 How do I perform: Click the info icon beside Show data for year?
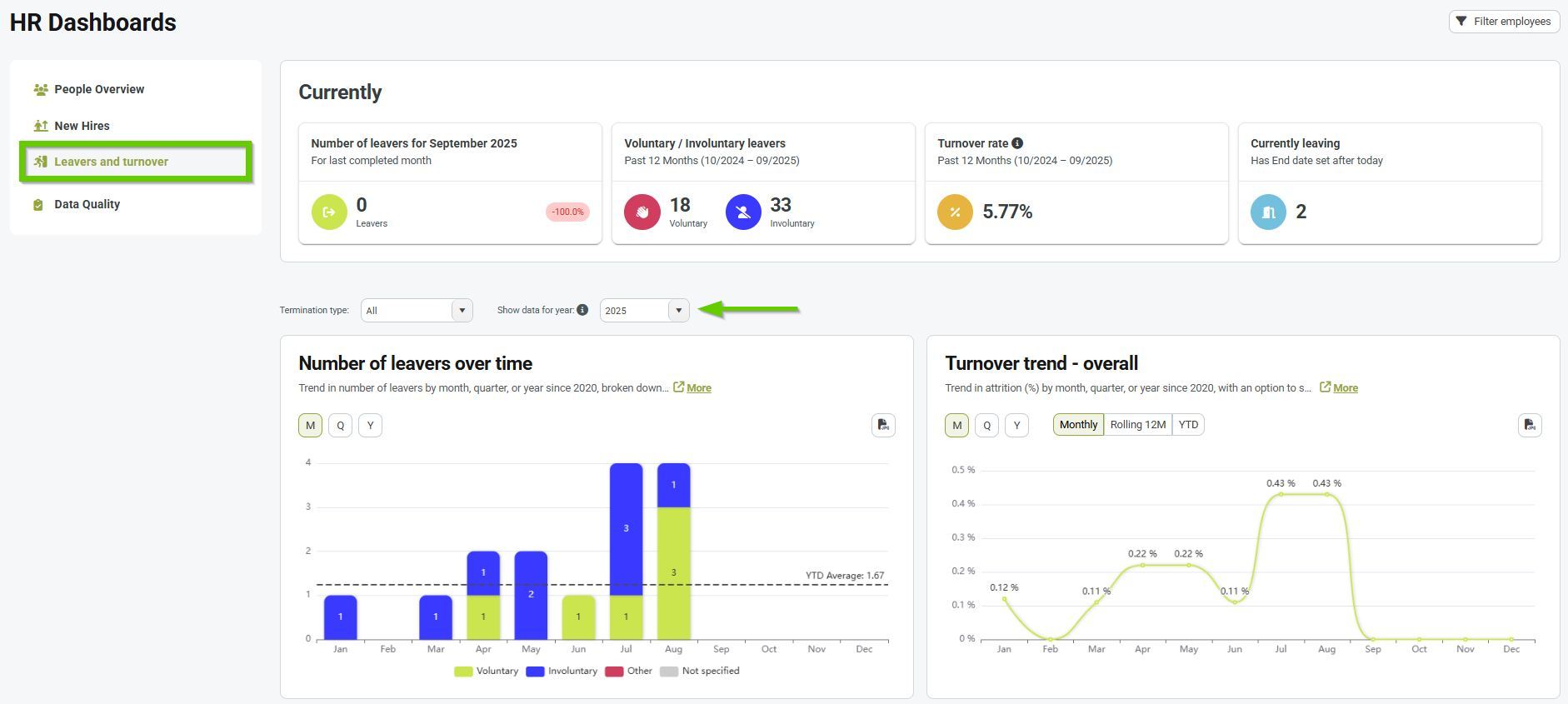pos(582,310)
